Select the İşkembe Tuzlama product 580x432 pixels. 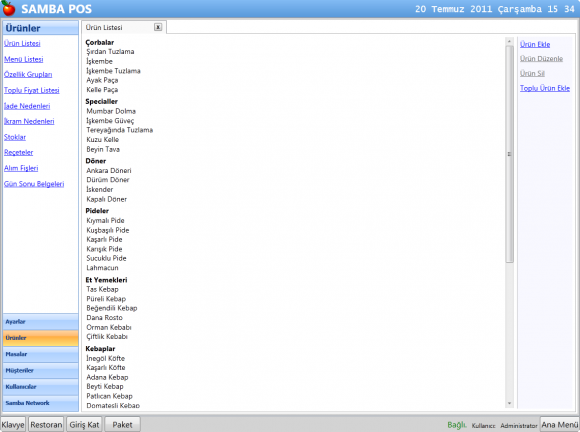(114, 71)
